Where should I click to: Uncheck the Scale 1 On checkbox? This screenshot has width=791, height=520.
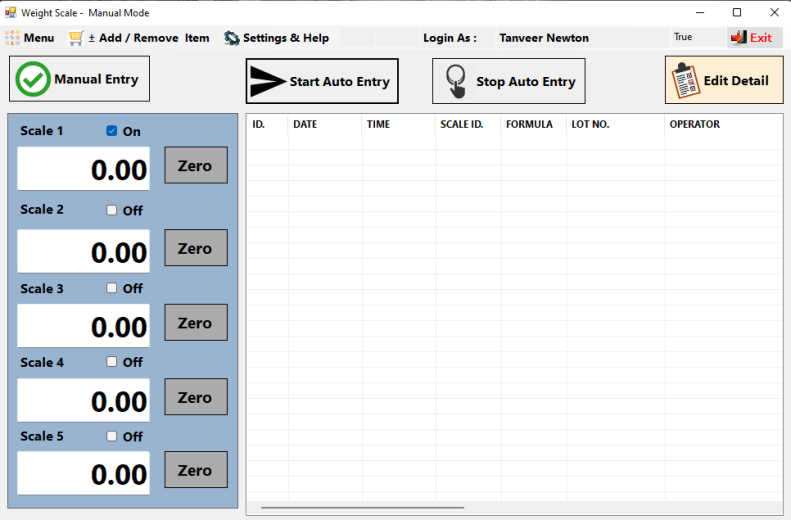click(112, 131)
